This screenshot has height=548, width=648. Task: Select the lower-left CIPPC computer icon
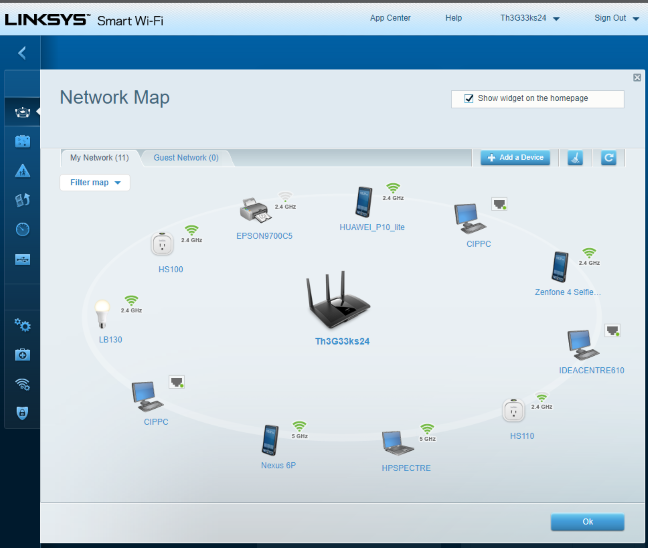click(148, 396)
